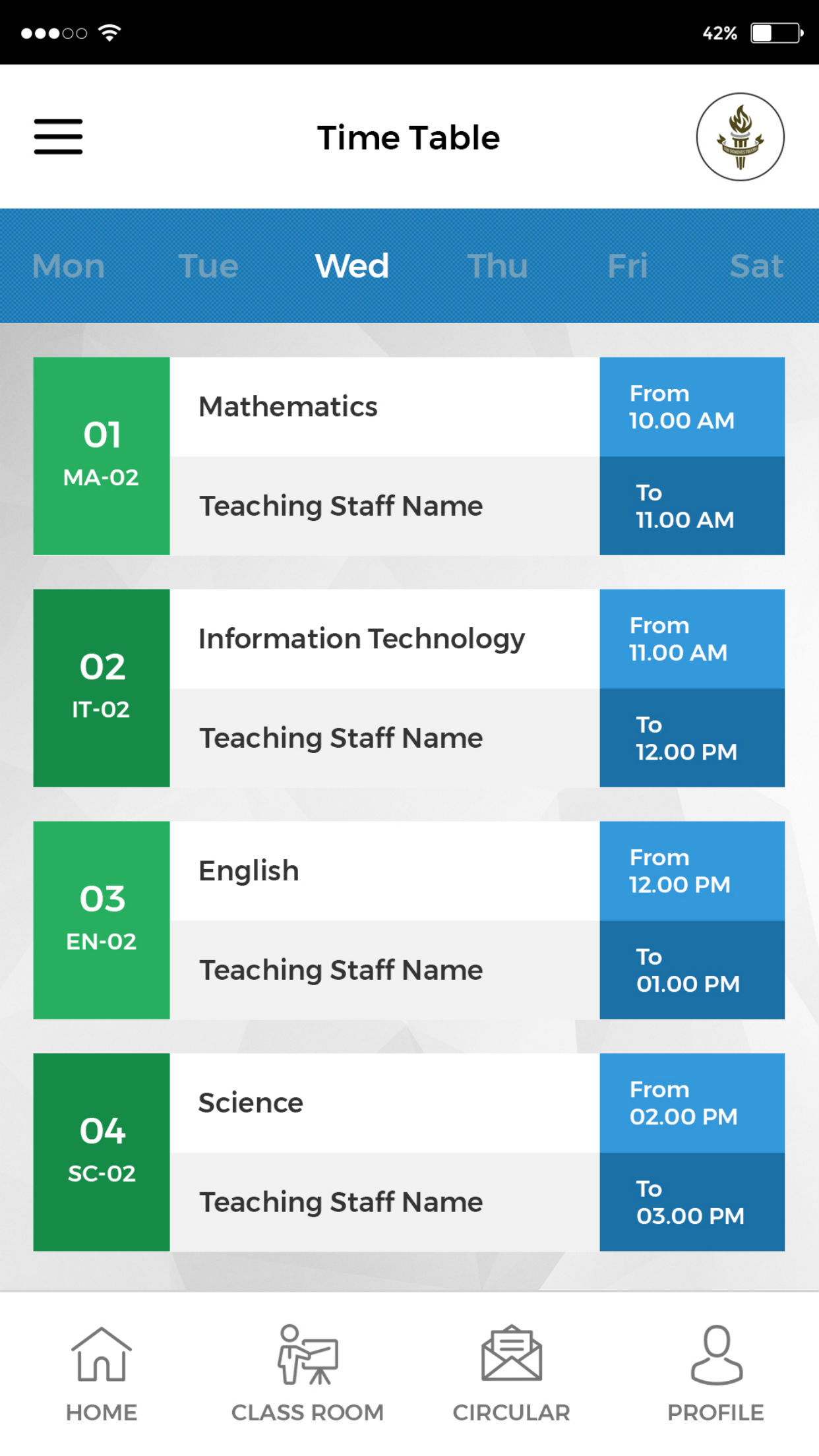Select the Thu tab
The height and width of the screenshot is (1456, 819).
(x=498, y=266)
